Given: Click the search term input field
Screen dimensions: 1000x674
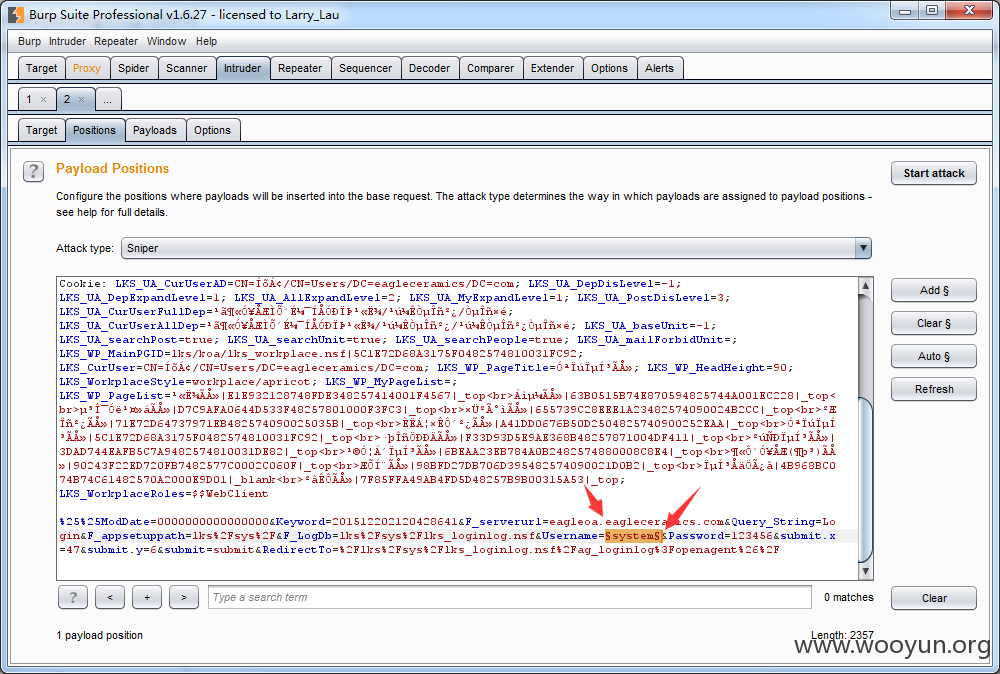Looking at the screenshot, I should point(510,597).
